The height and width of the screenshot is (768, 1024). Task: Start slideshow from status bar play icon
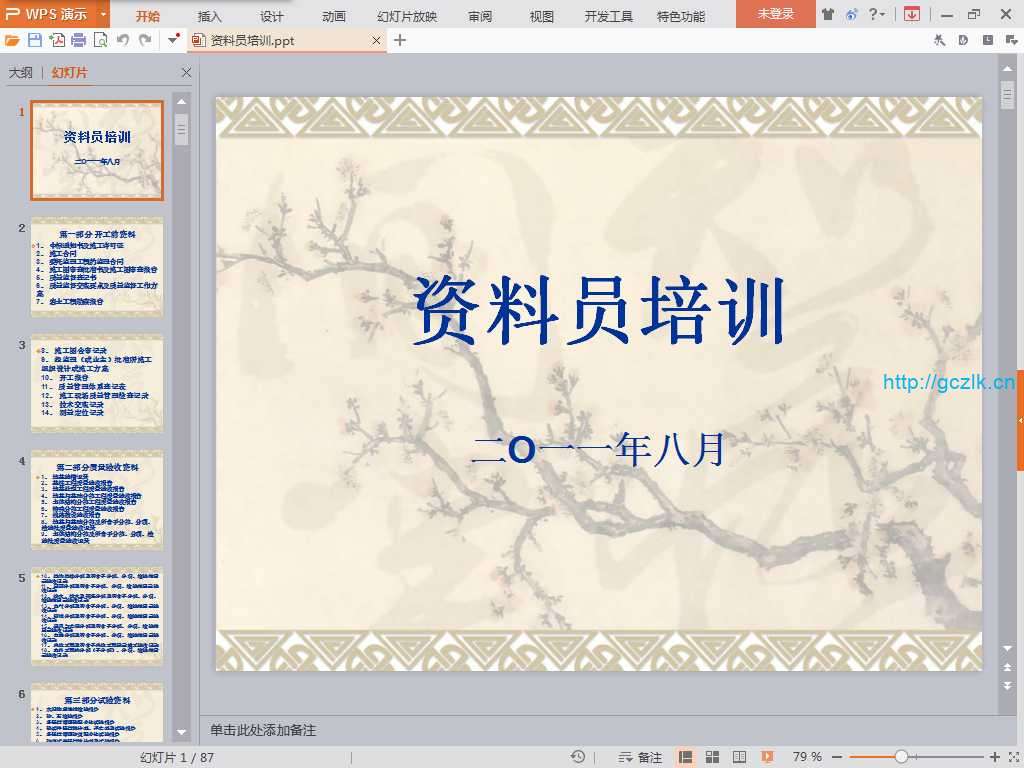[x=767, y=757]
